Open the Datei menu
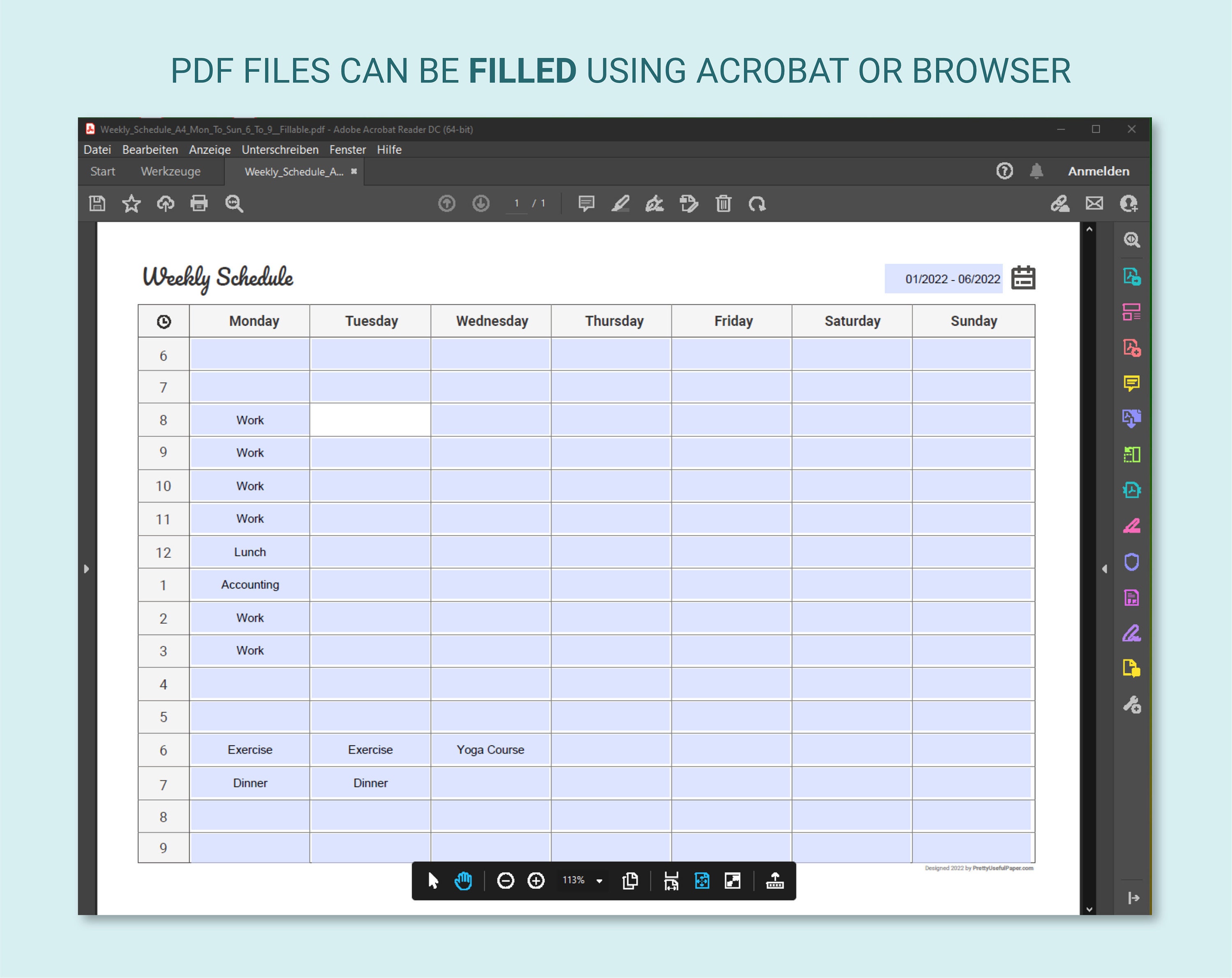 click(x=97, y=150)
